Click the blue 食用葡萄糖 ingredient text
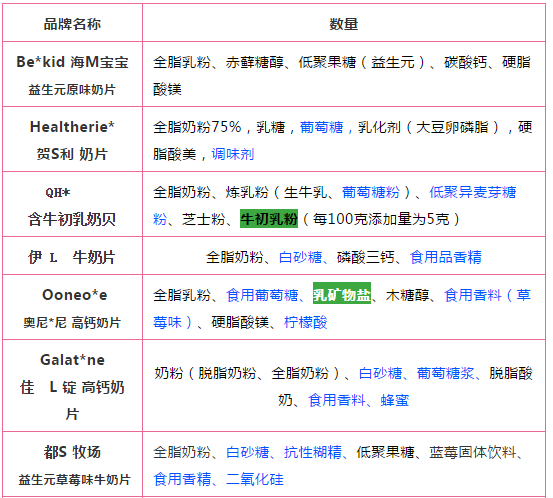553x498 pixels. click(262, 295)
